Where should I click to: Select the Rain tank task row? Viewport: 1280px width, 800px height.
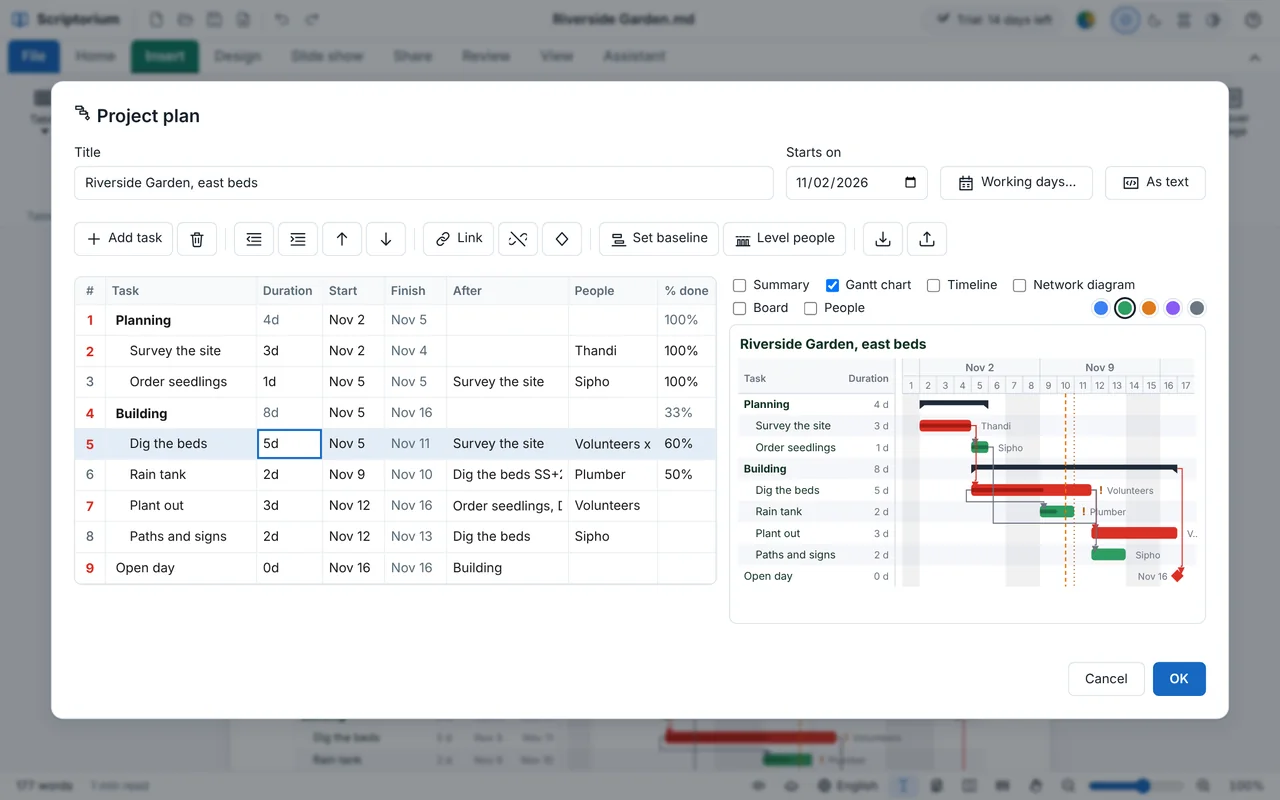[x=395, y=475]
